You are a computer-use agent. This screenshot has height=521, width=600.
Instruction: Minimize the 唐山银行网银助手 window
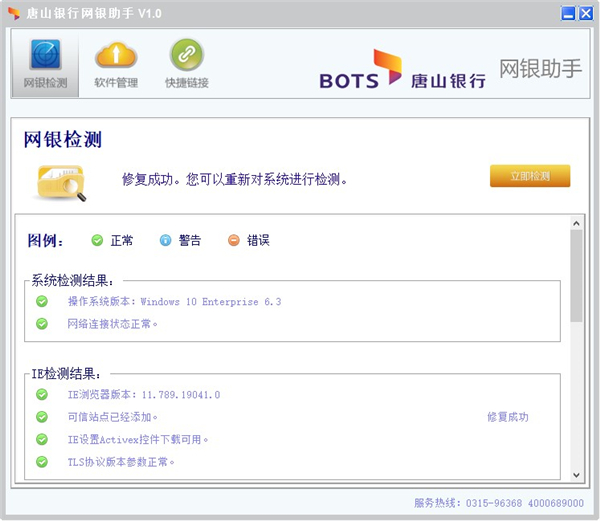pos(568,13)
